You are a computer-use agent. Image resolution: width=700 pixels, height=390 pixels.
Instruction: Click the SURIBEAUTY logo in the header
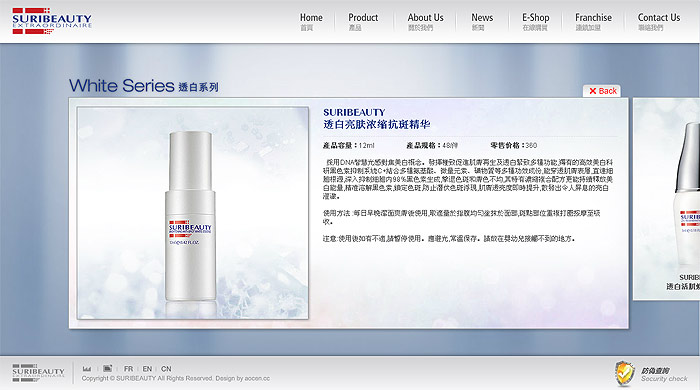tap(52, 21)
